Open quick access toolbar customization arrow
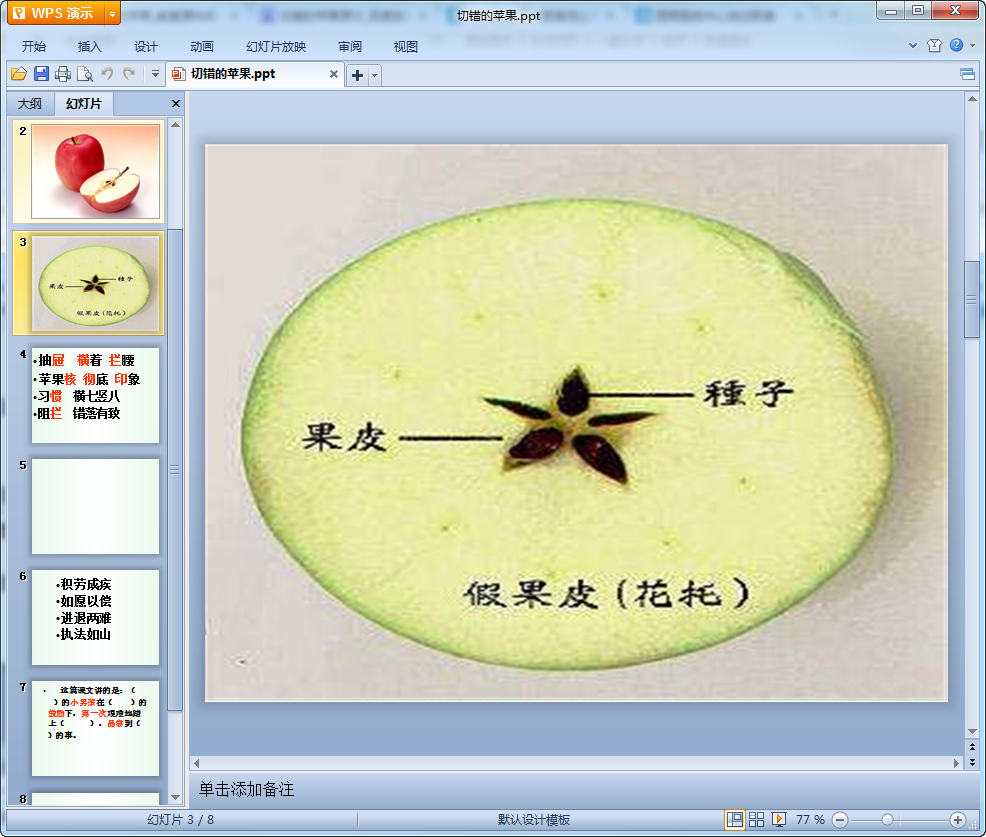The width and height of the screenshot is (986, 837). coord(155,74)
